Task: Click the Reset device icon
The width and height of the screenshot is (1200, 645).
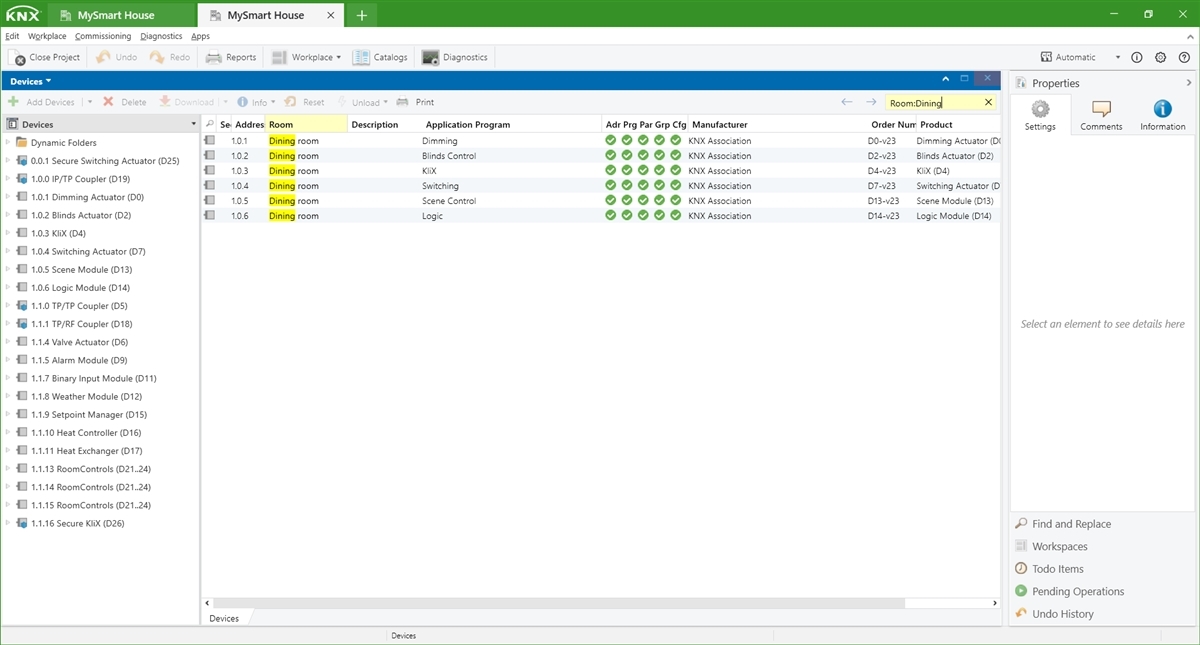Action: click(x=290, y=102)
